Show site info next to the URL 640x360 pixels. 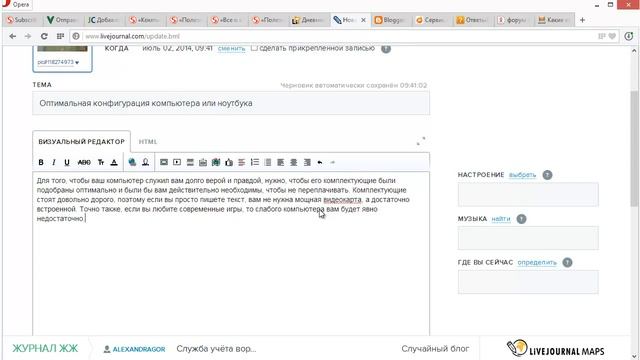[x=76, y=36]
